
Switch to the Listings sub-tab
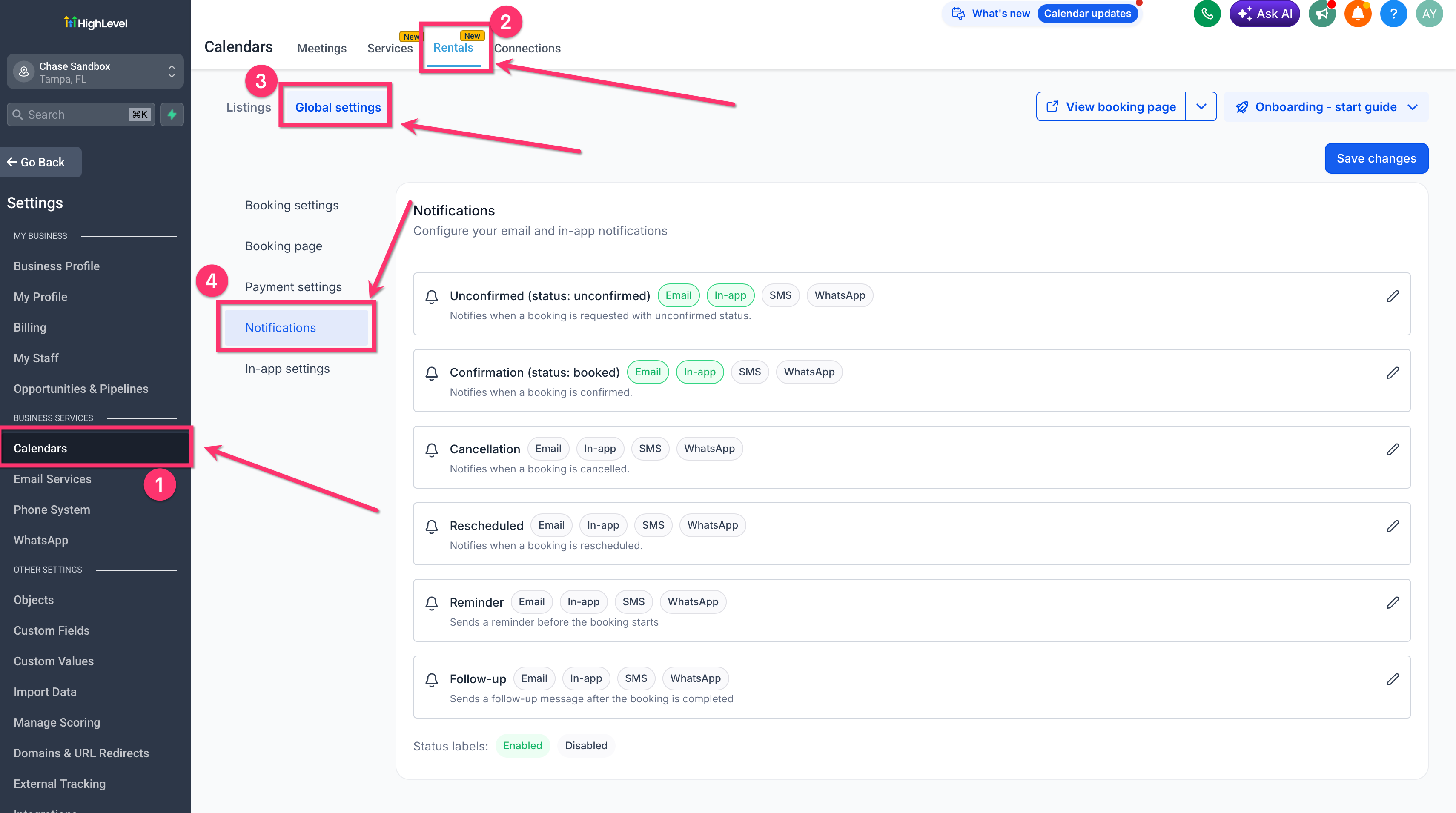point(249,107)
